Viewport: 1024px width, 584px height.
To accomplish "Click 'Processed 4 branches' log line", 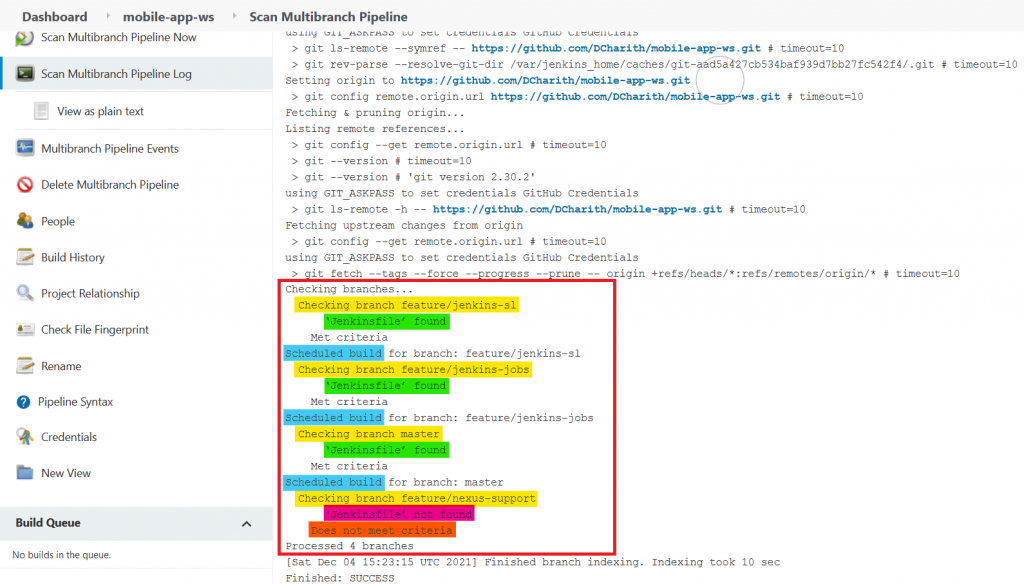I will point(349,546).
